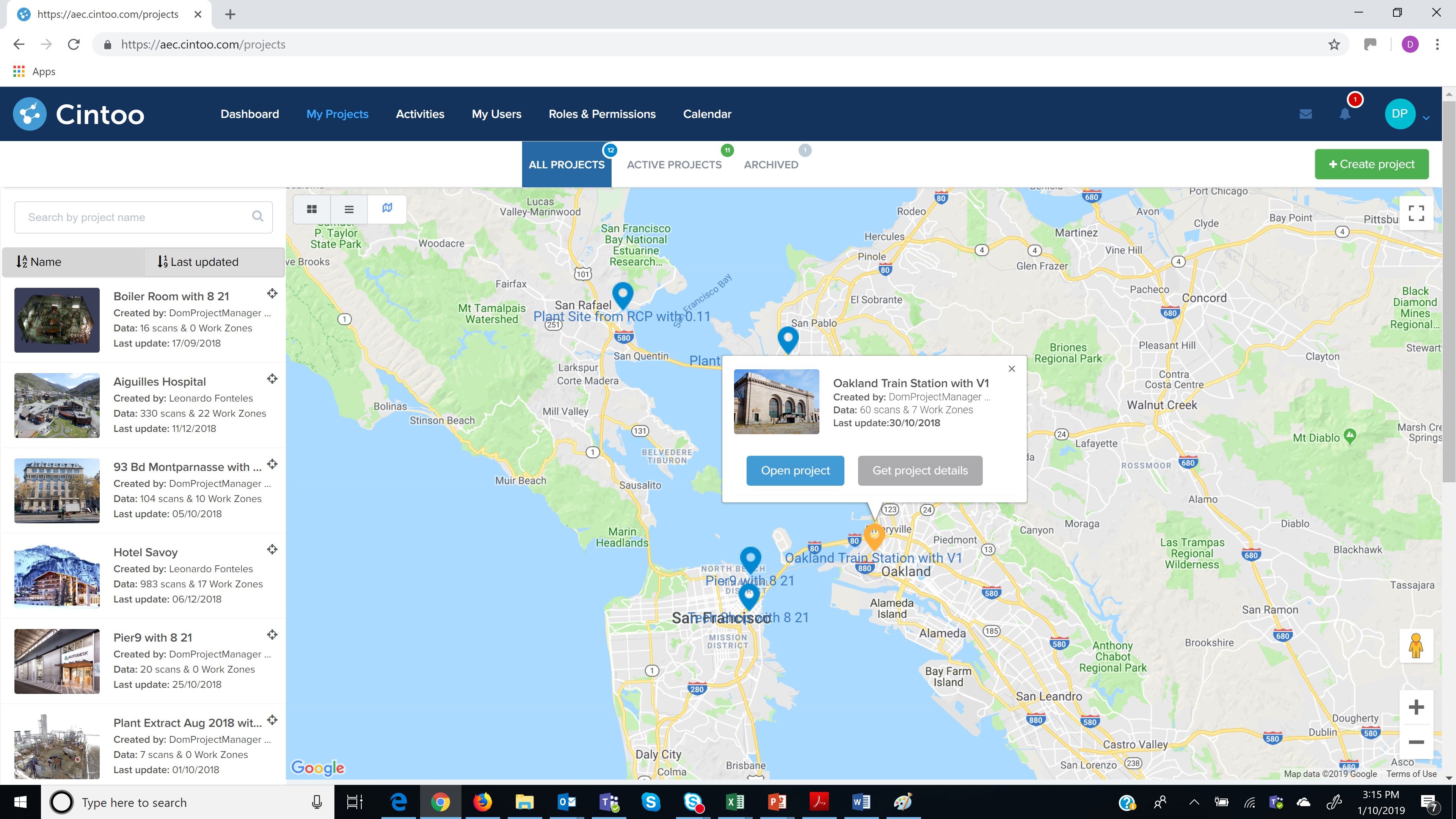1456x819 pixels.
Task: Select the map view icon
Action: tap(387, 209)
